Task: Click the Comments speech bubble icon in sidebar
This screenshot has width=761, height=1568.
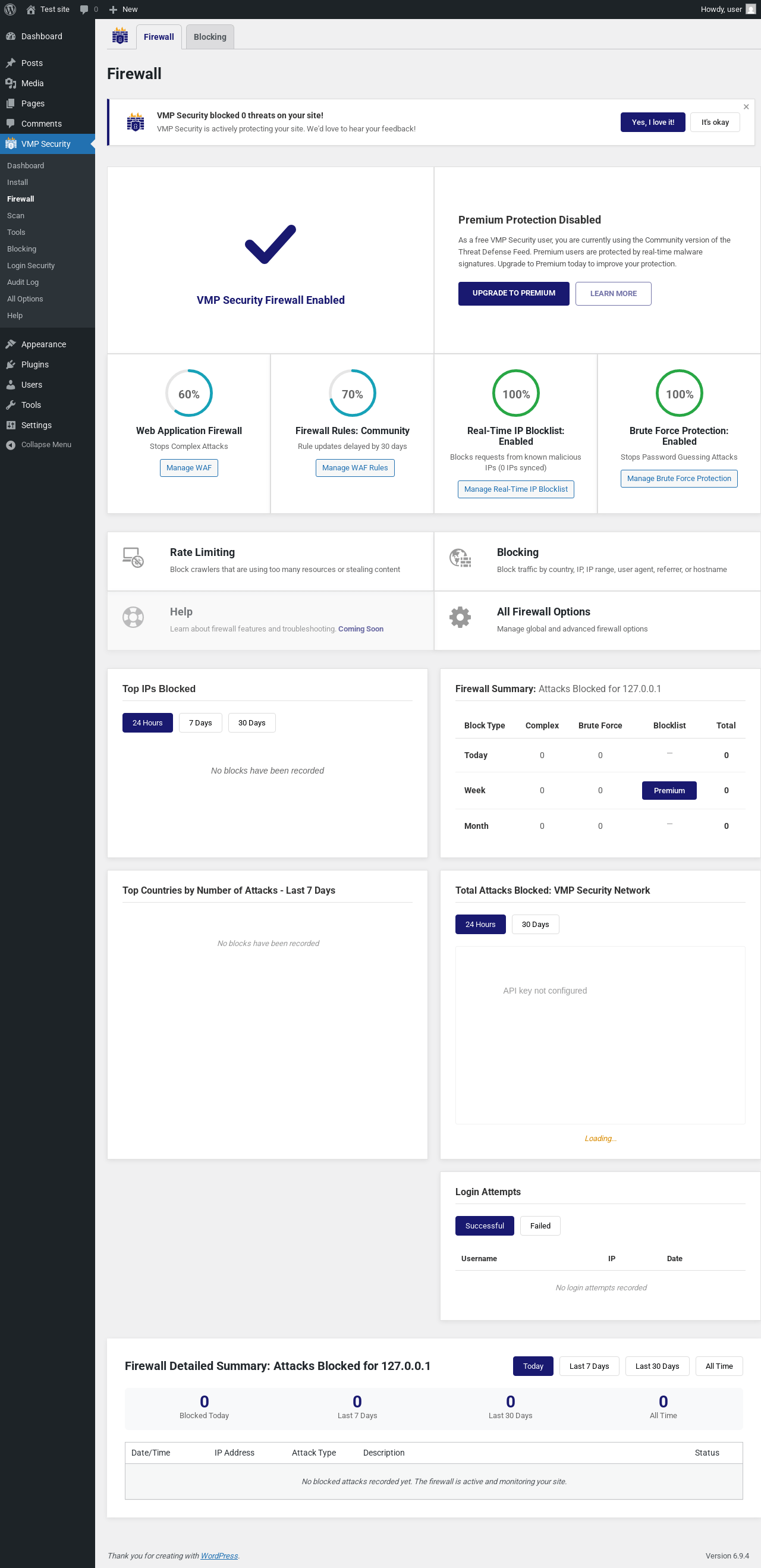Action: (10, 124)
